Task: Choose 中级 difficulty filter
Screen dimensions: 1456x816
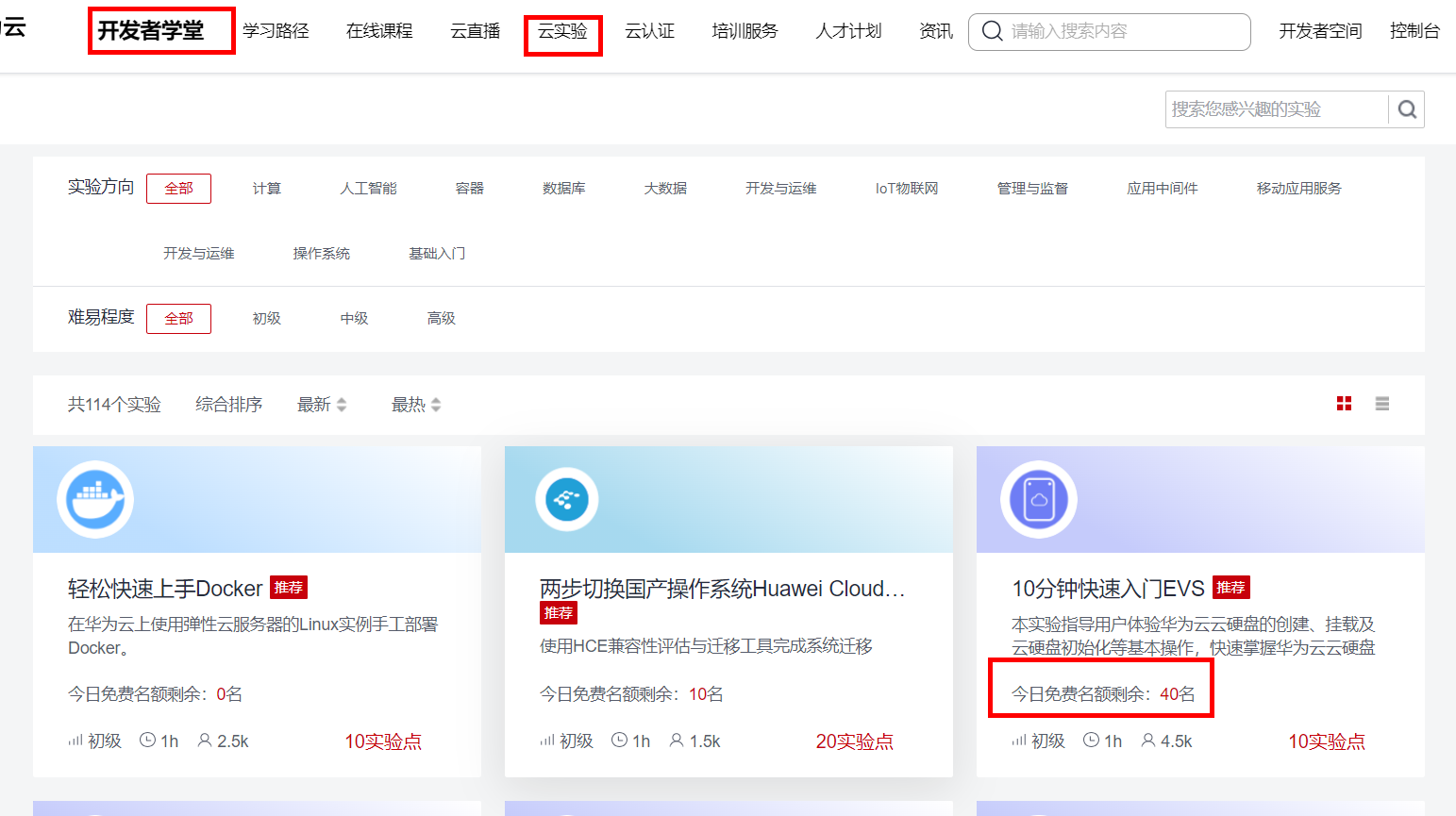Action: point(355,319)
